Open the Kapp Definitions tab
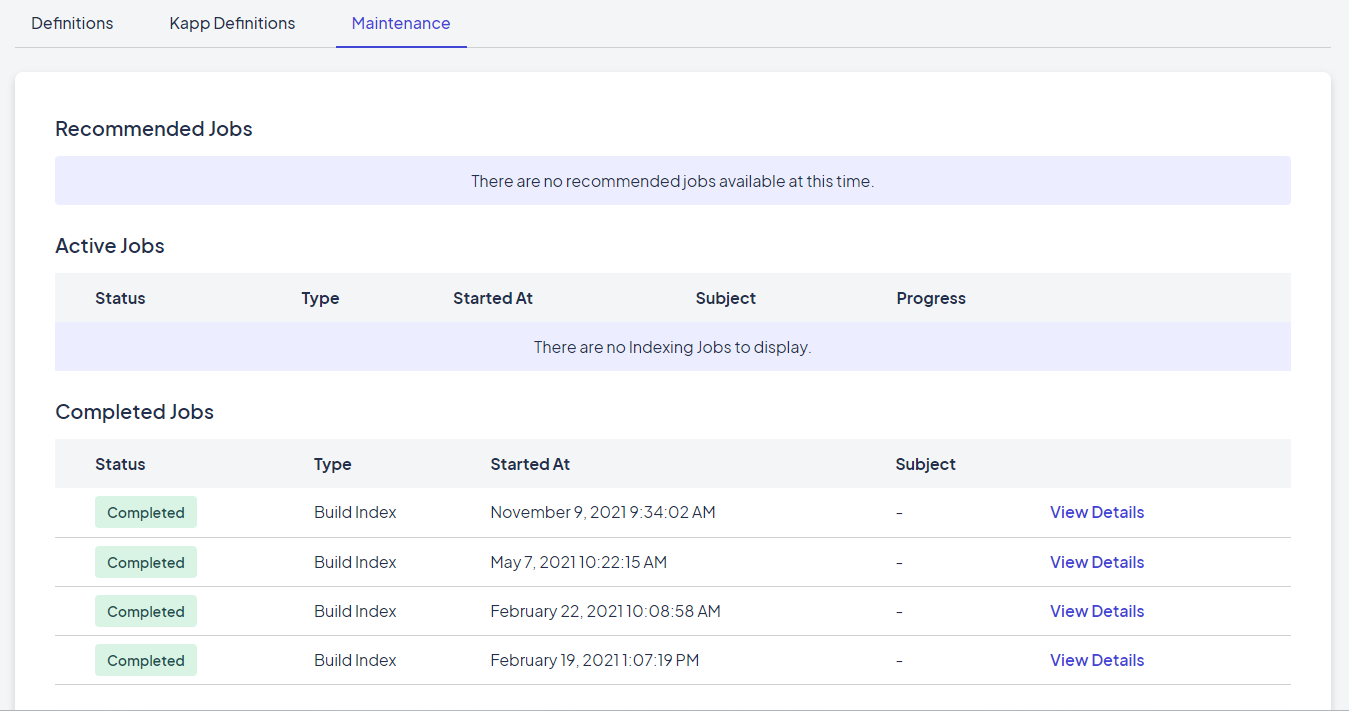 [x=232, y=23]
